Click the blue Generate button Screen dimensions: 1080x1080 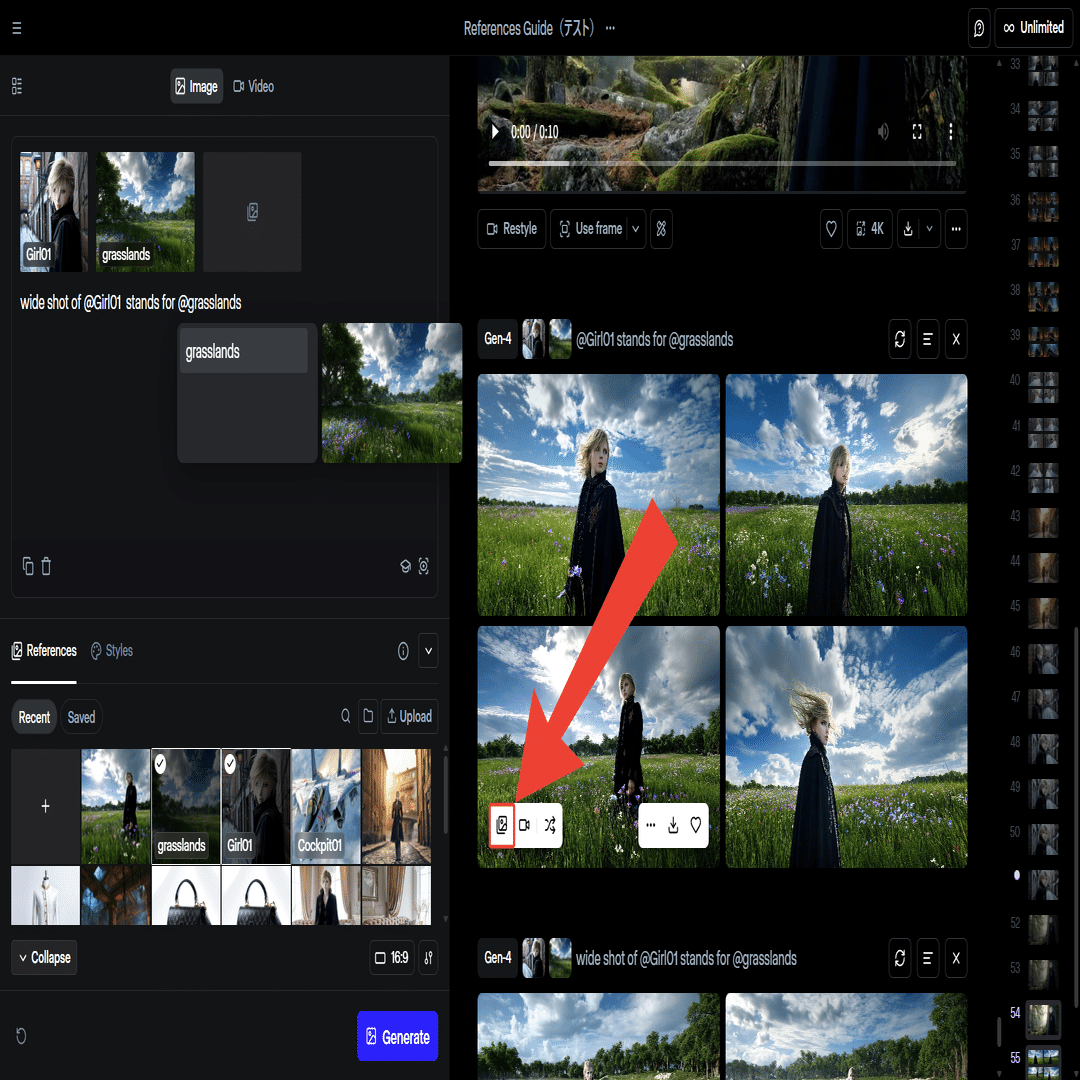click(x=397, y=1036)
